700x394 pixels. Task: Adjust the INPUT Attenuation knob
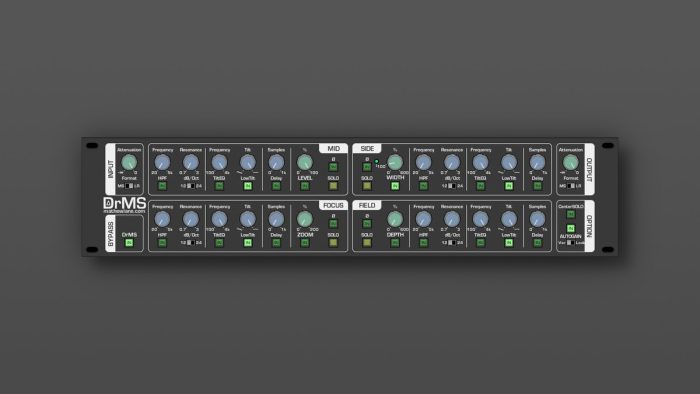(129, 162)
